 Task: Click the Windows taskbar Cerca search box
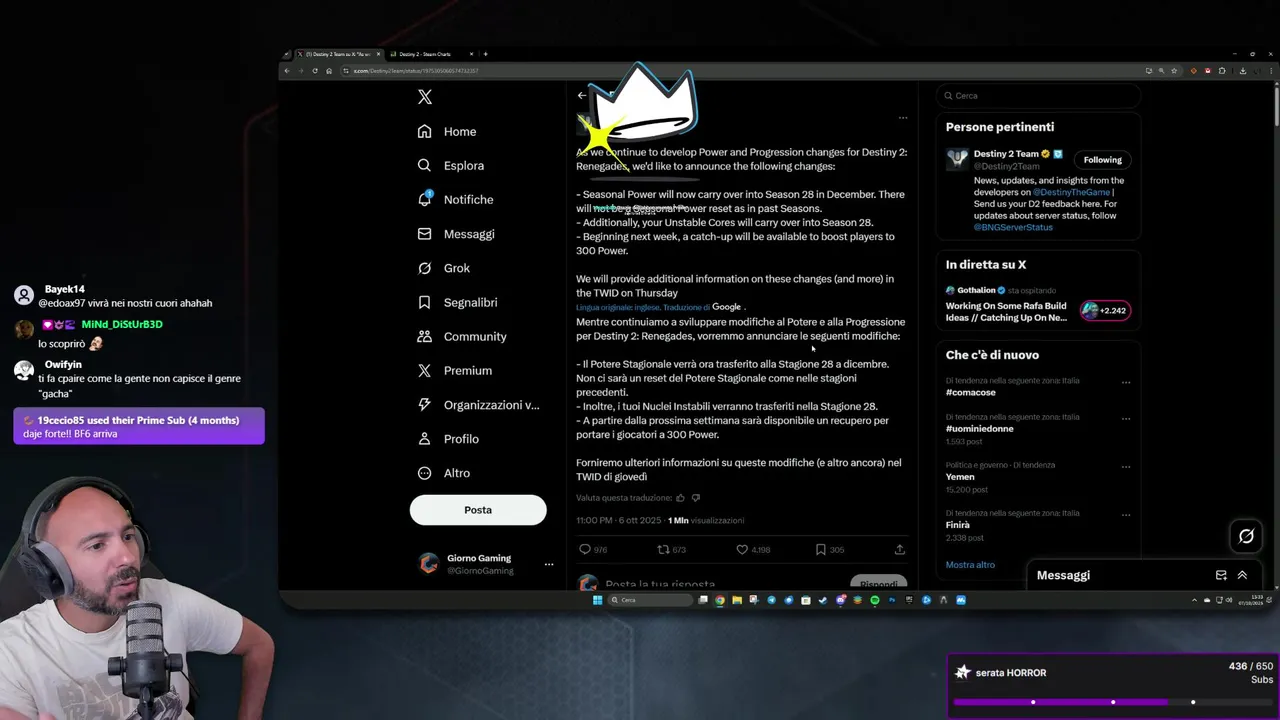pyautogui.click(x=651, y=600)
